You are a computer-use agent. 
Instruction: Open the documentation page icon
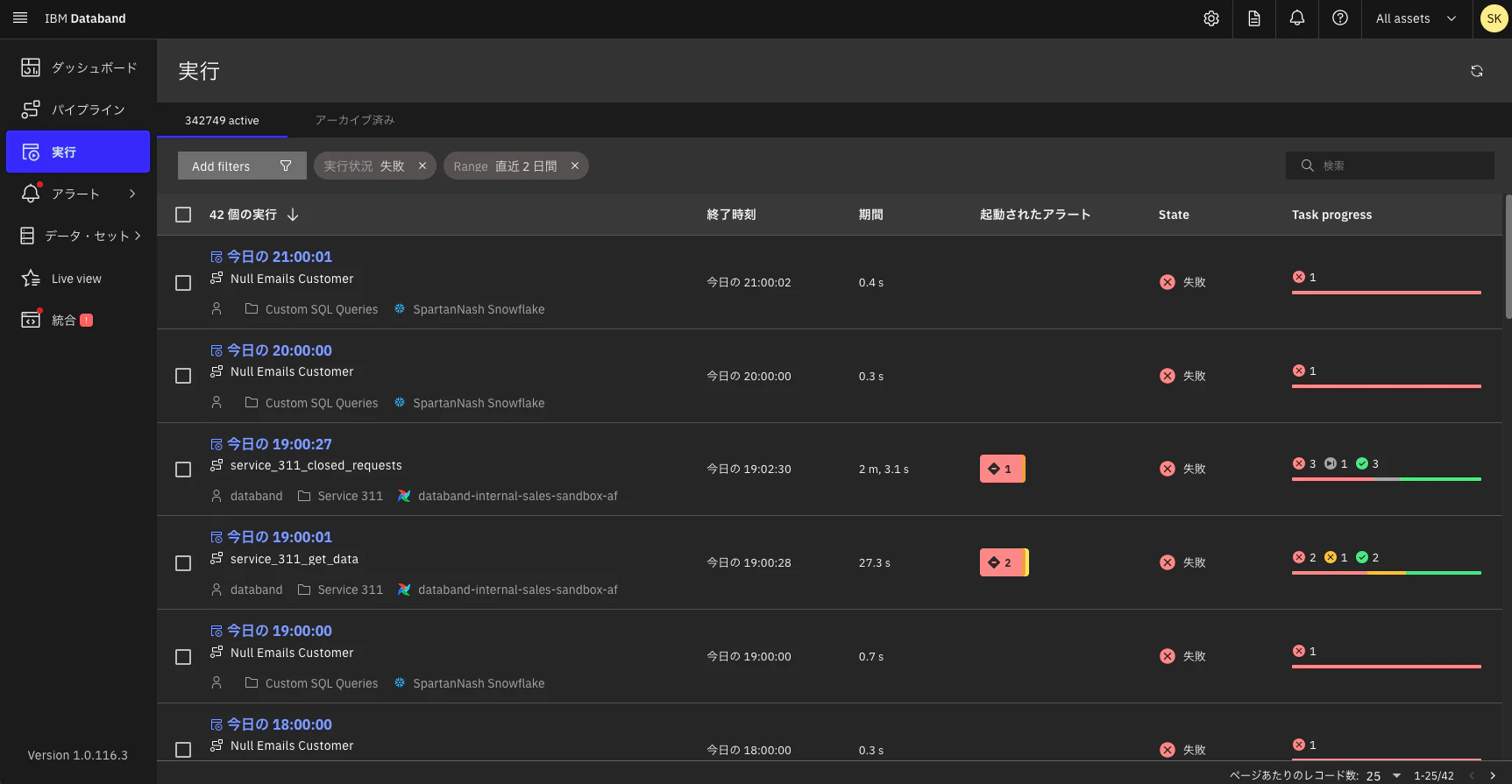(1254, 18)
